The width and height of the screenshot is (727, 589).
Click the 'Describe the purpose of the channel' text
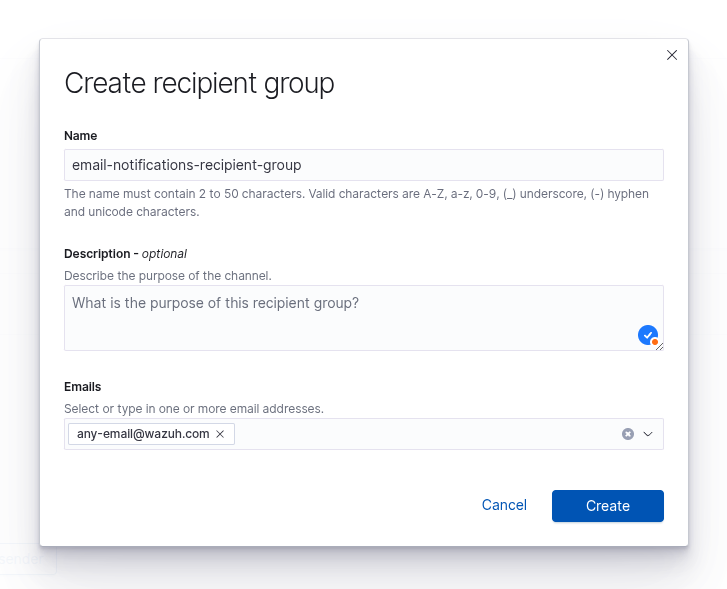tap(167, 276)
